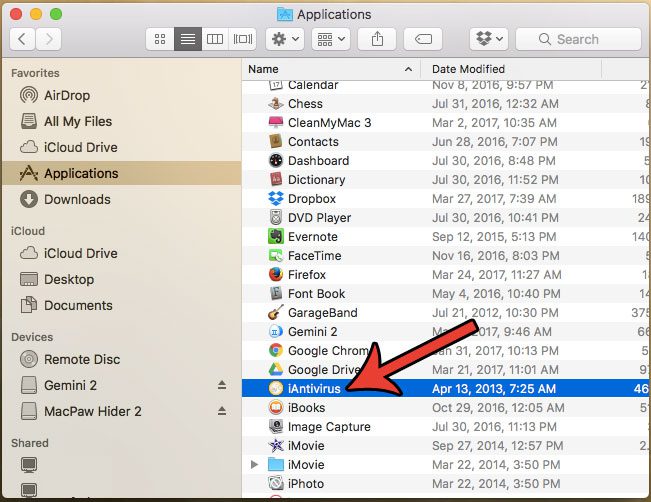Viewport: 651px width, 502px height.
Task: Go back with the back arrow
Action: coord(23,39)
